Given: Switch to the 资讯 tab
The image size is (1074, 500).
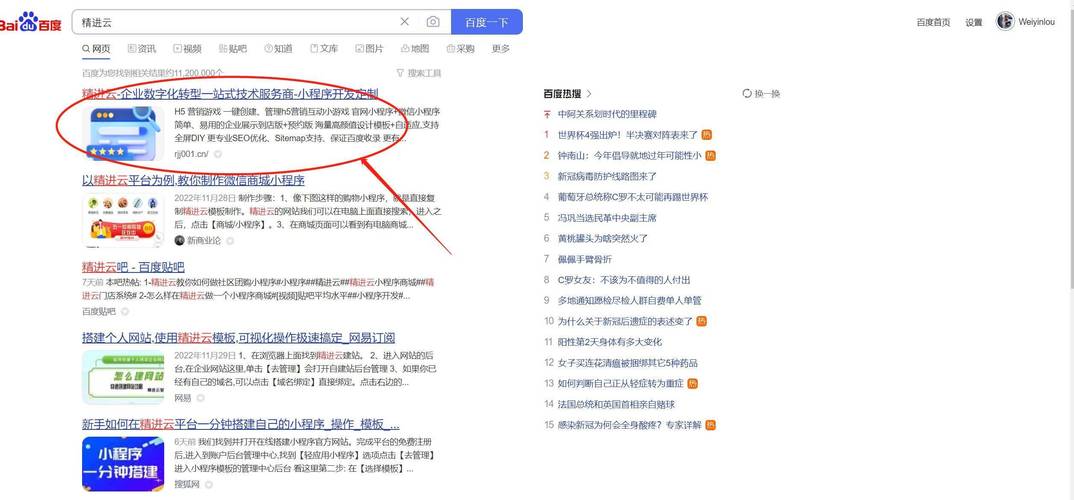Looking at the screenshot, I should (x=142, y=49).
